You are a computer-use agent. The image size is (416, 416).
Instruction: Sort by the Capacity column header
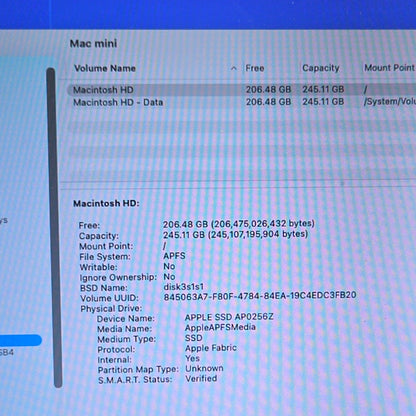tap(321, 68)
